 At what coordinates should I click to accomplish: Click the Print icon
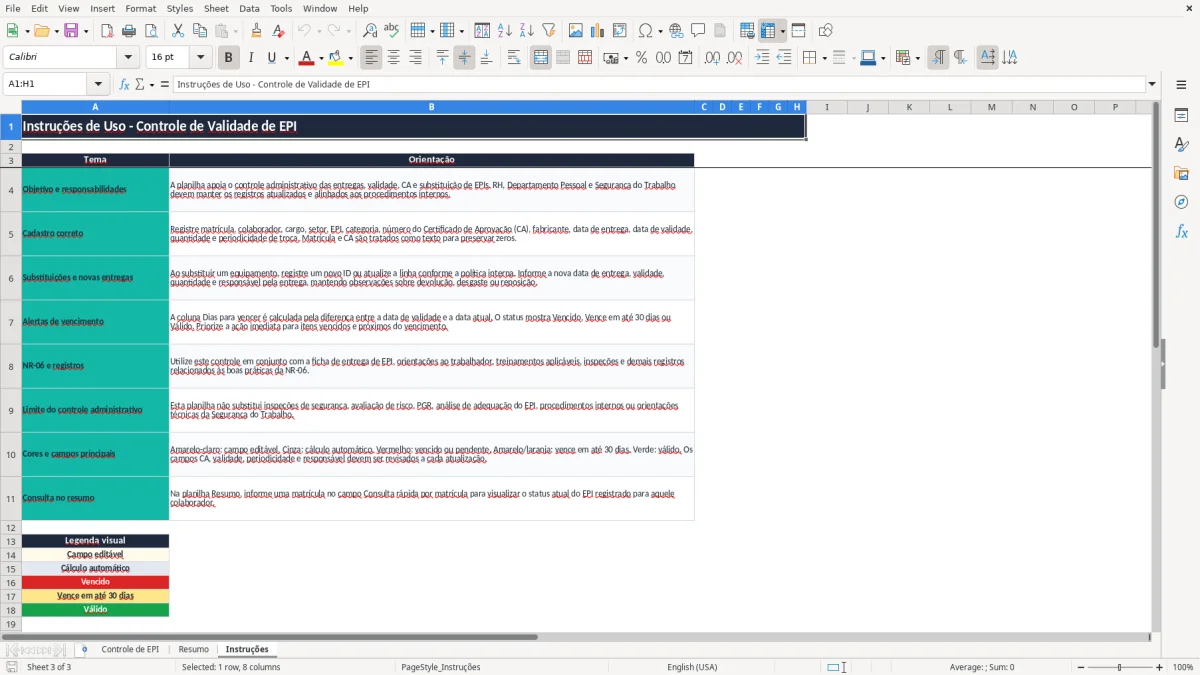(x=127, y=31)
